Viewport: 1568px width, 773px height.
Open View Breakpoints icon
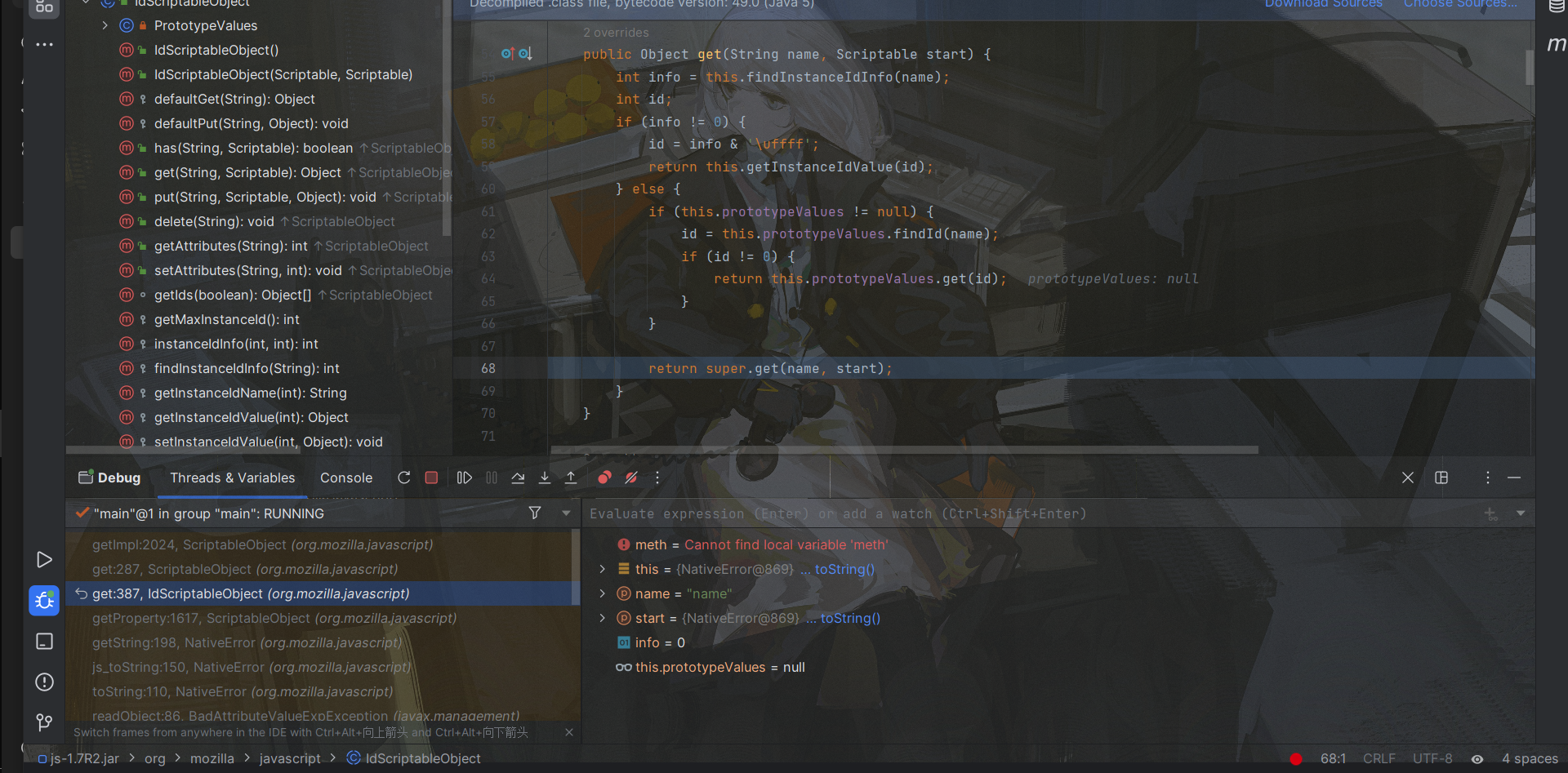click(x=604, y=478)
